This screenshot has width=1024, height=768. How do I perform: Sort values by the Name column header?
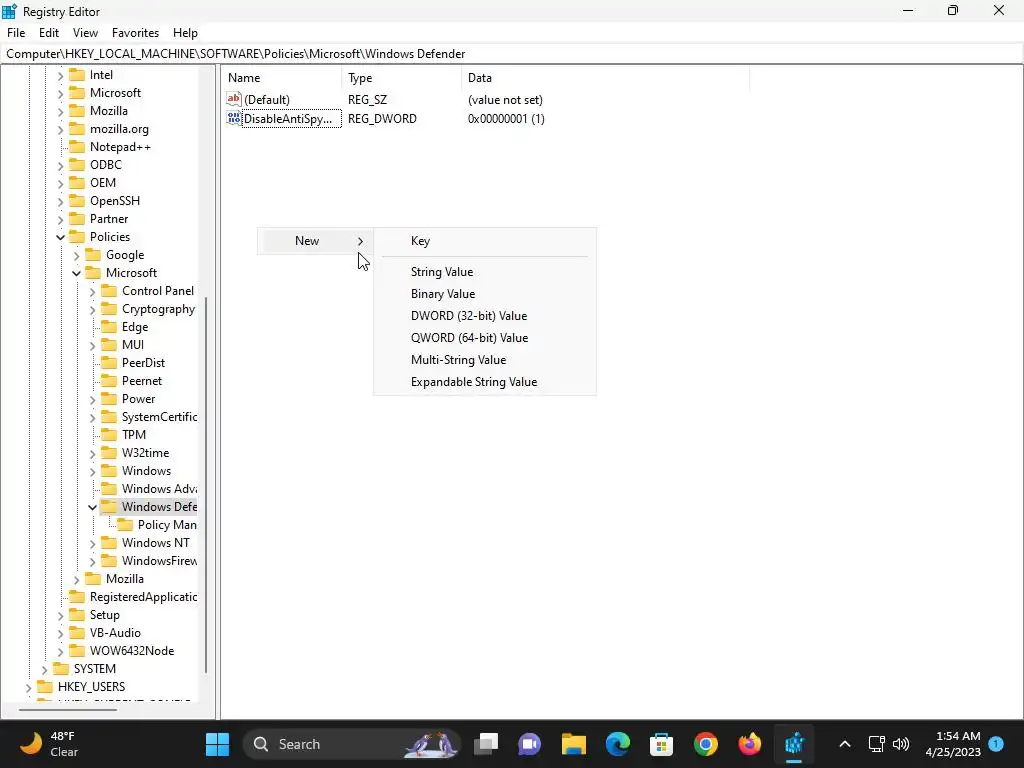click(x=281, y=78)
